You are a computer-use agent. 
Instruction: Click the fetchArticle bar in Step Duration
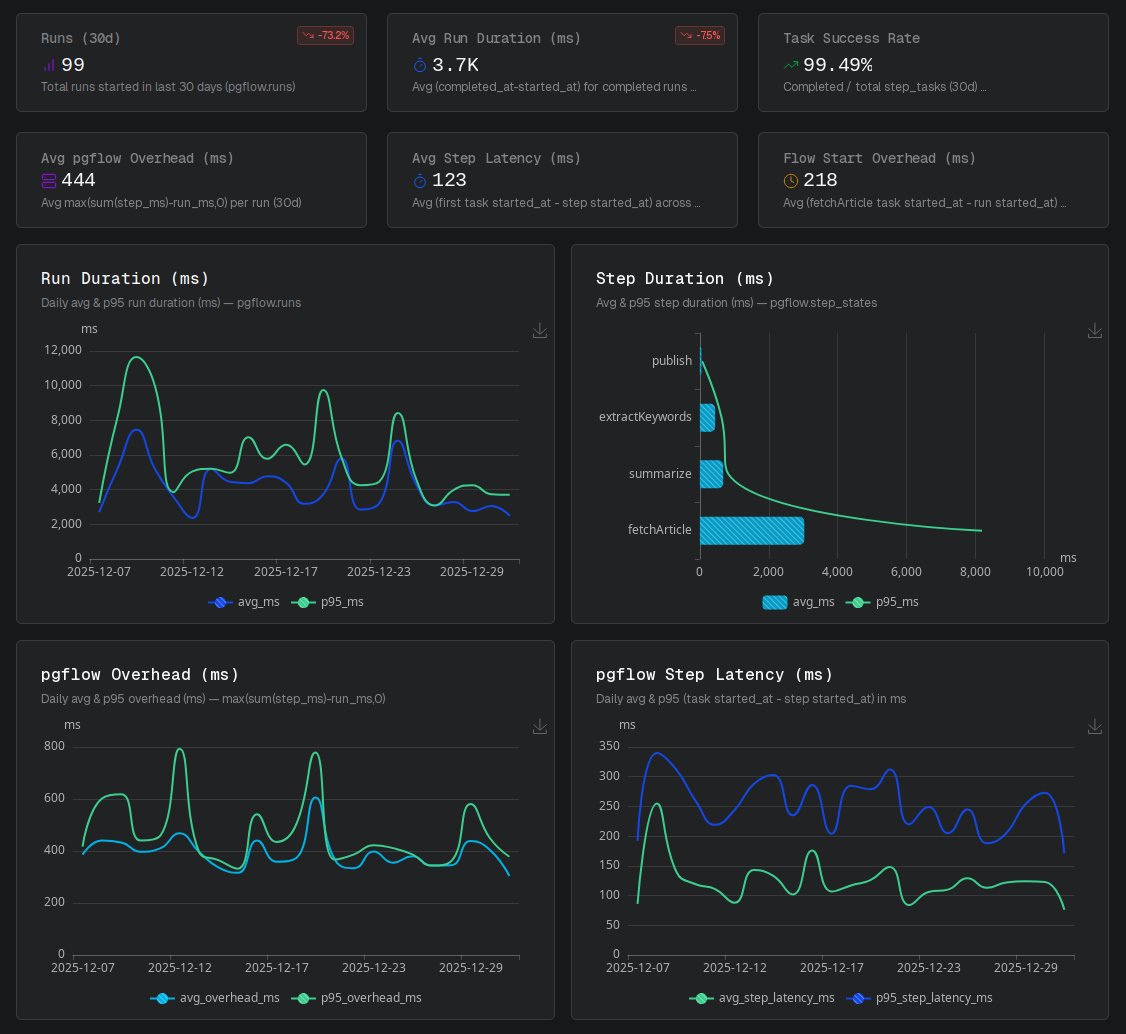point(752,531)
